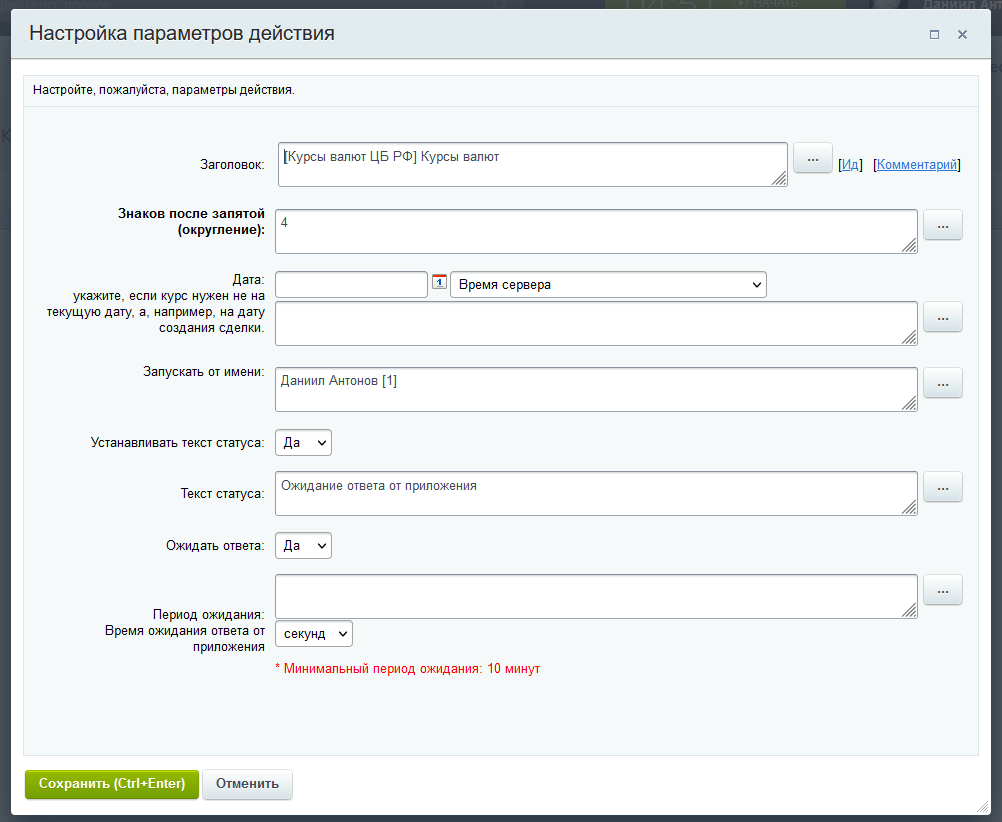Screen dimensions: 1002x822
Task: Open value picker for Знаков после запятой
Action: coord(942,225)
